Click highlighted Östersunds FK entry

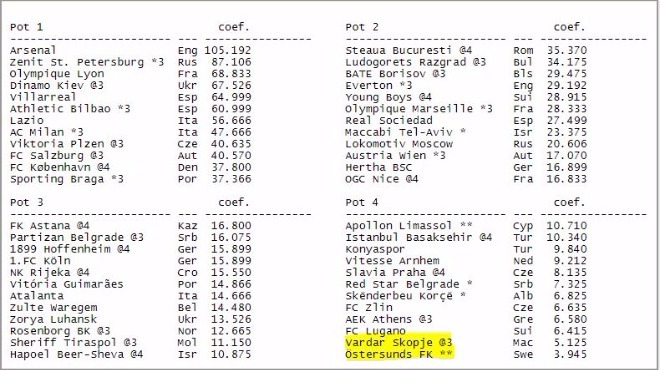point(399,354)
